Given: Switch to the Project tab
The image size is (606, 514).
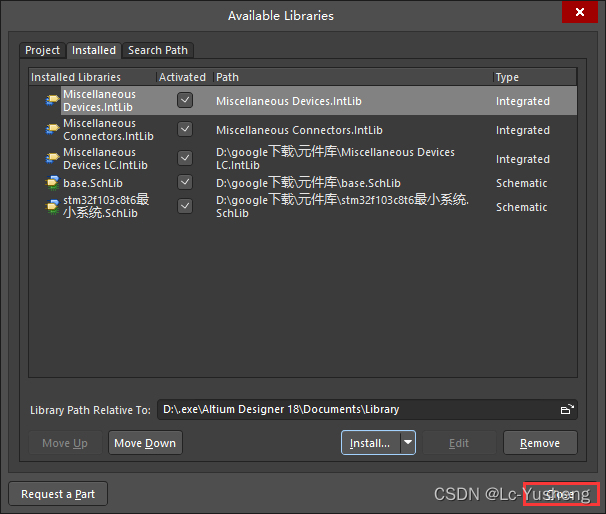Looking at the screenshot, I should pos(42,50).
